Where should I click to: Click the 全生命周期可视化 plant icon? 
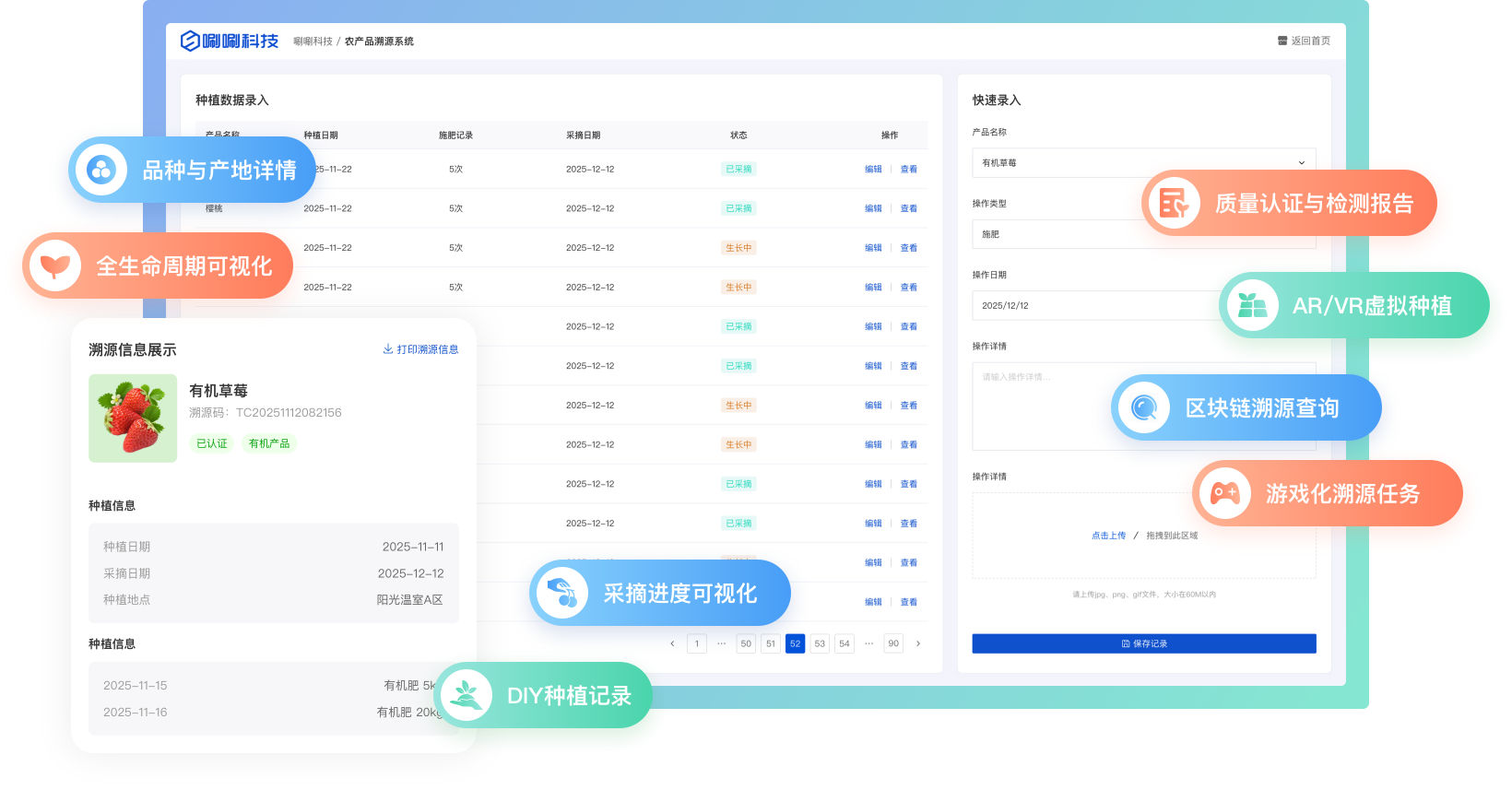[55, 265]
